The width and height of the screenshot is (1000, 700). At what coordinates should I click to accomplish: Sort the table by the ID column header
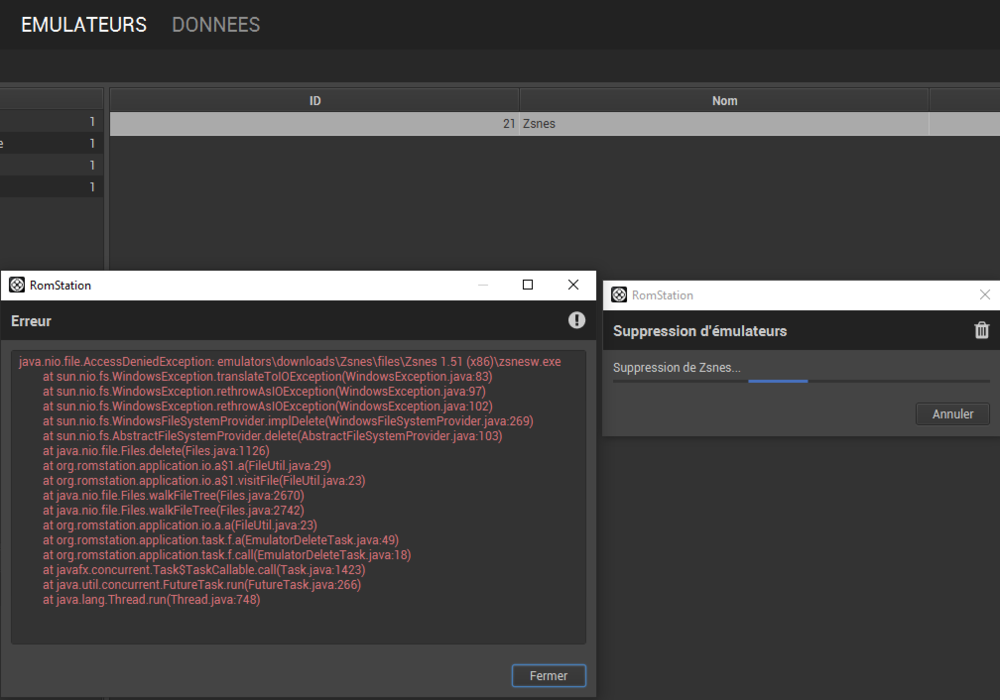tap(314, 101)
